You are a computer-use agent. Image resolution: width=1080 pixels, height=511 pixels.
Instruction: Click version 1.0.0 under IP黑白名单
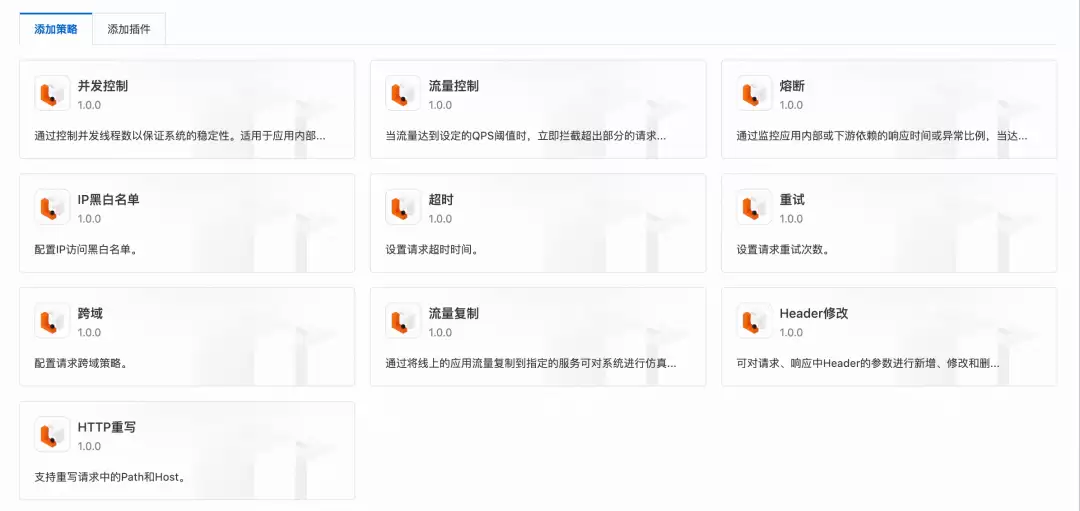click(90, 219)
